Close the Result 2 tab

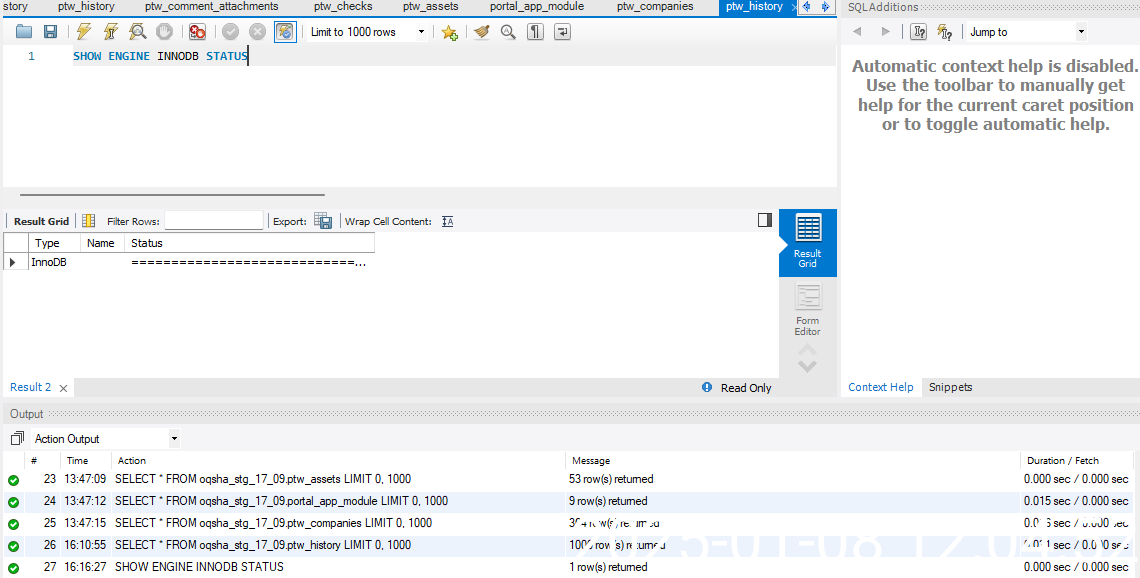(x=64, y=388)
